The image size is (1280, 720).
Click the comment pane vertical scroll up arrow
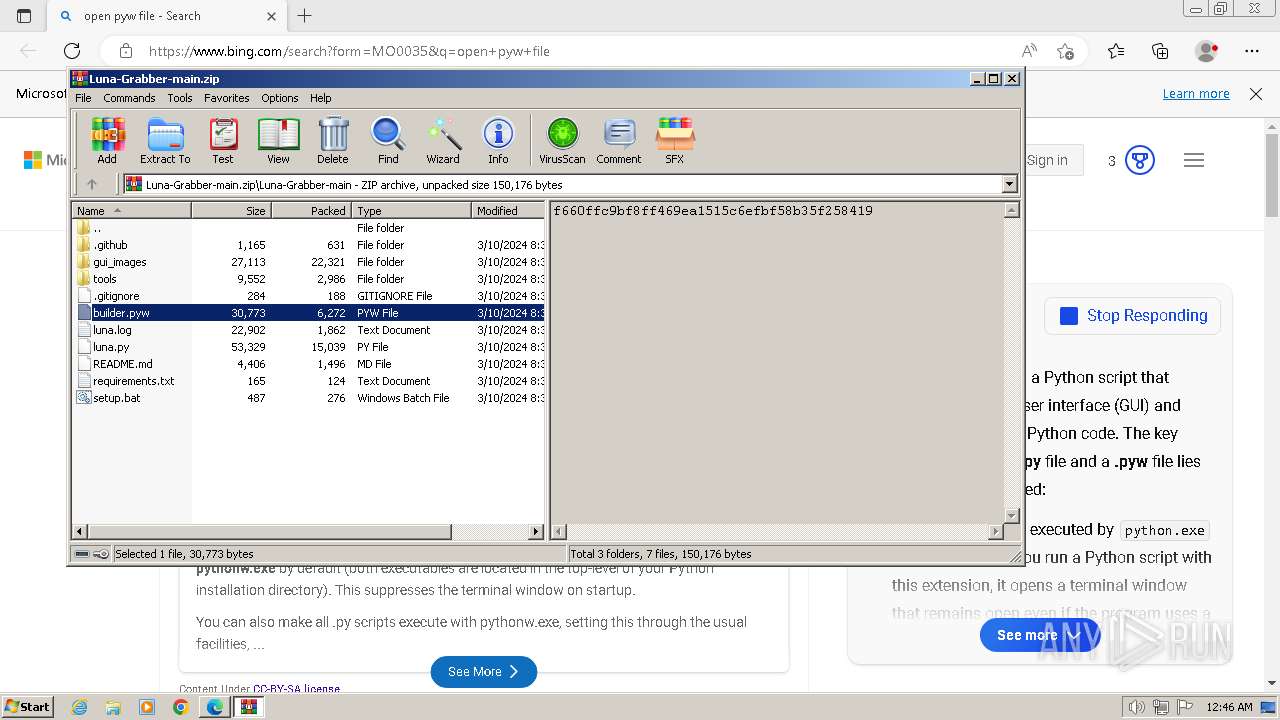[1011, 210]
